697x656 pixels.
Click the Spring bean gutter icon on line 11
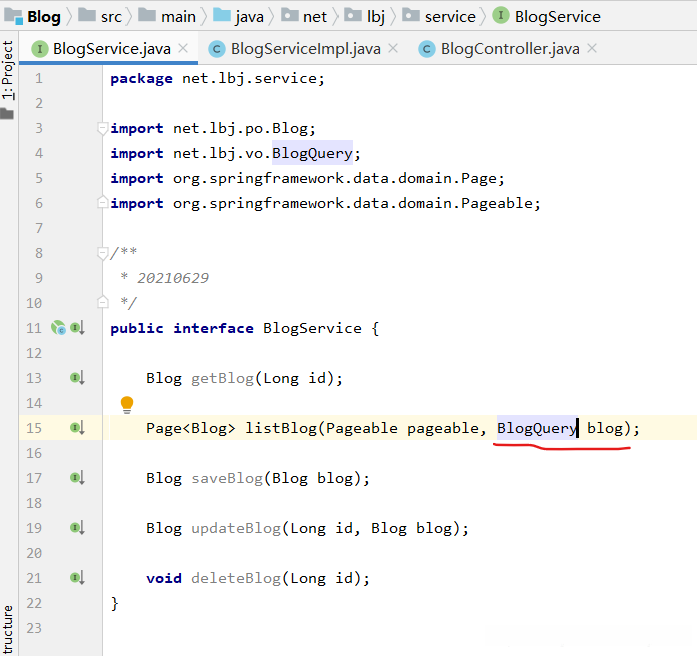click(x=58, y=328)
